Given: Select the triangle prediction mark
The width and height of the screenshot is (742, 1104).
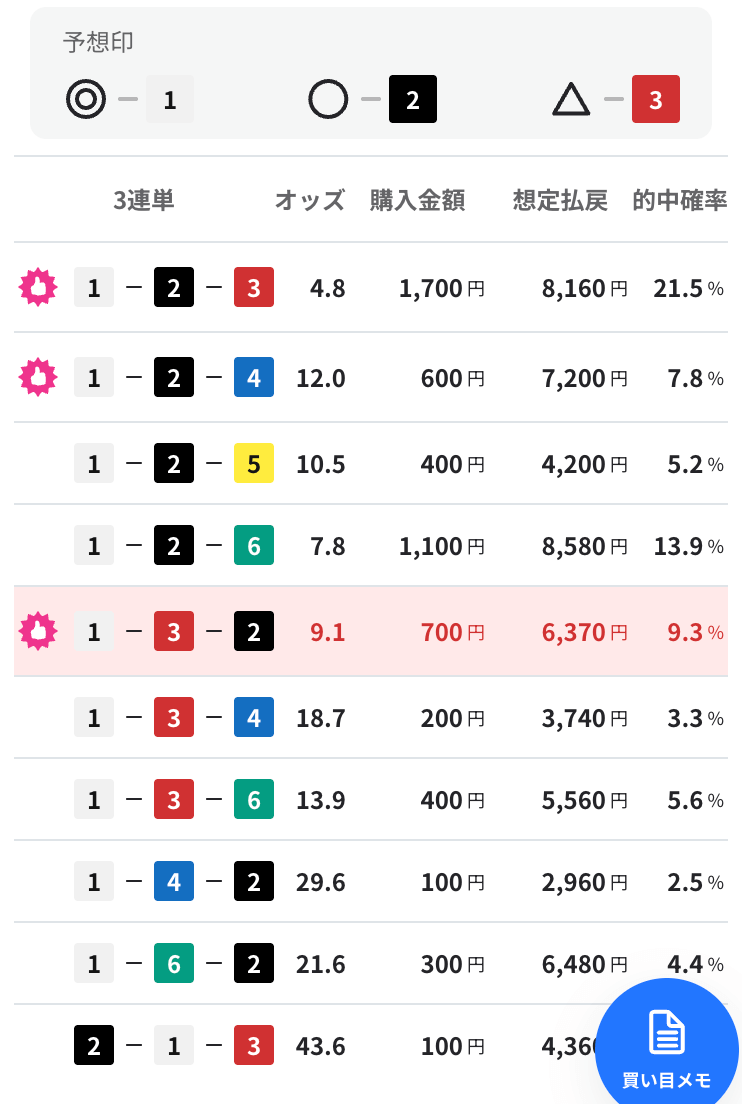Looking at the screenshot, I should pos(571,99).
